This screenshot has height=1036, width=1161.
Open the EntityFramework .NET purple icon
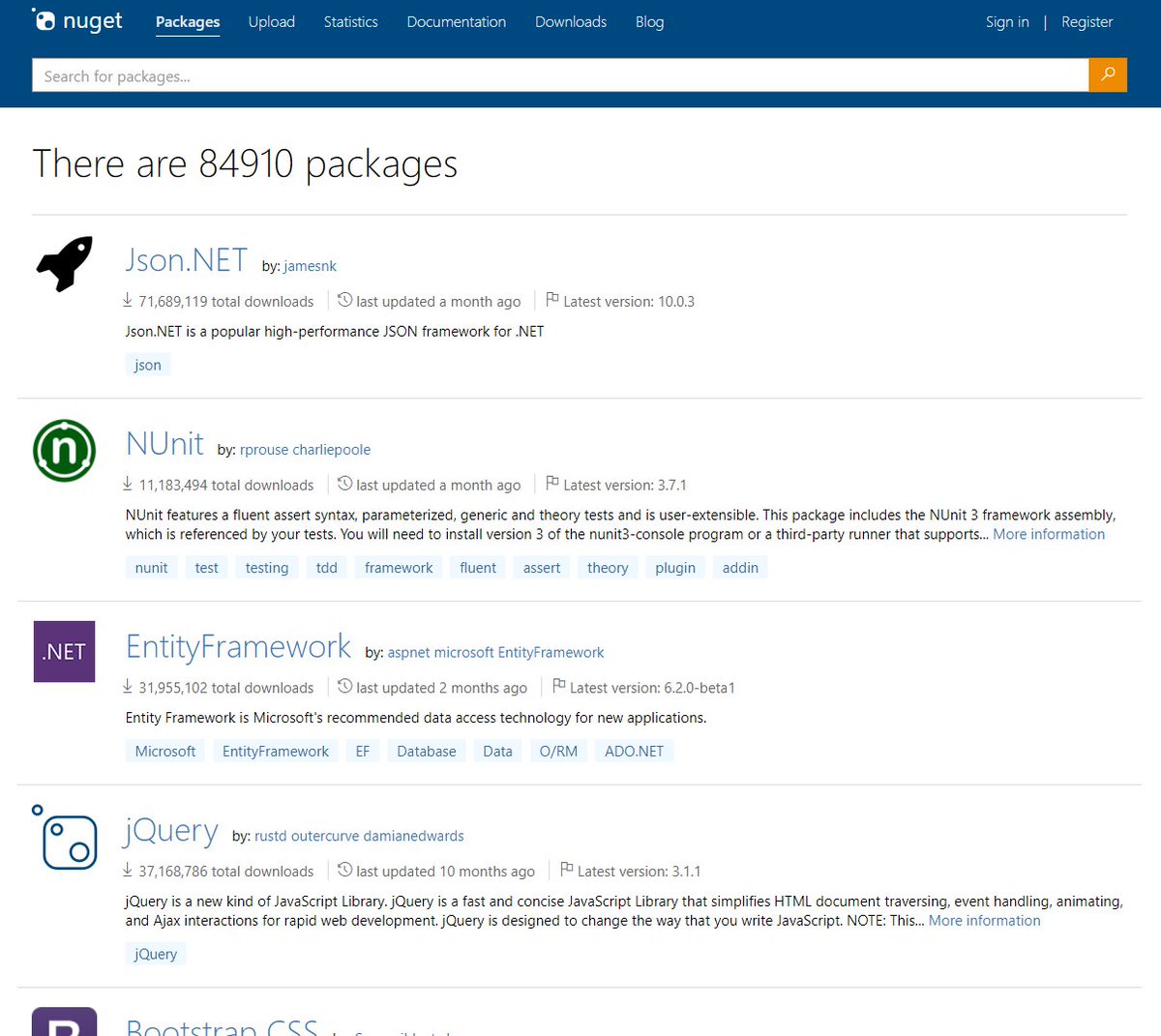(64, 651)
